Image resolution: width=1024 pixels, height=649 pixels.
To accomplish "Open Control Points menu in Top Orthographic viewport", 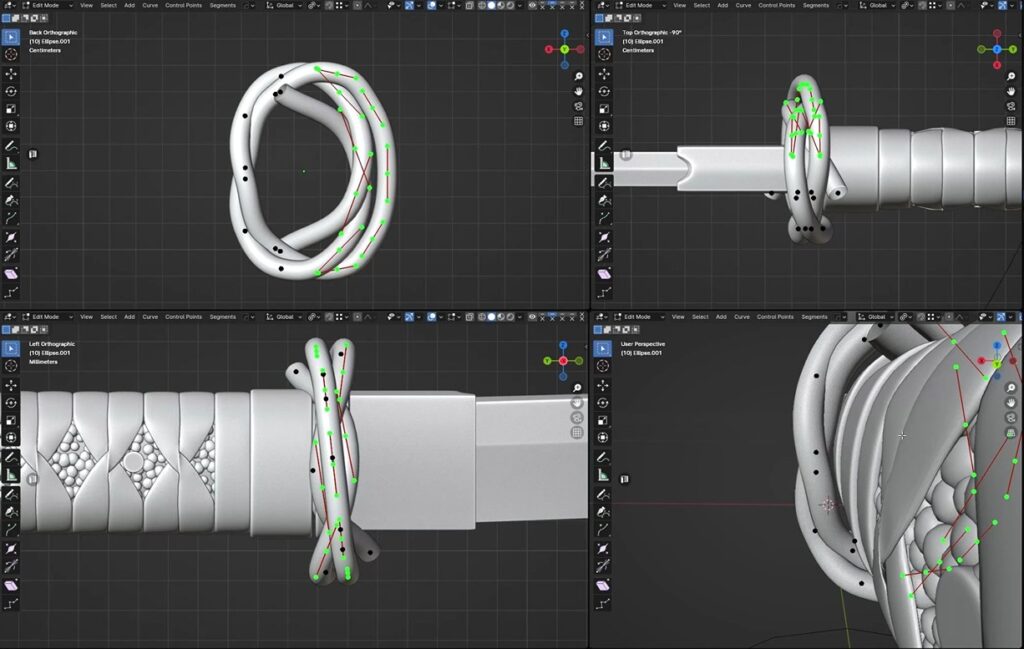I will [x=776, y=5].
